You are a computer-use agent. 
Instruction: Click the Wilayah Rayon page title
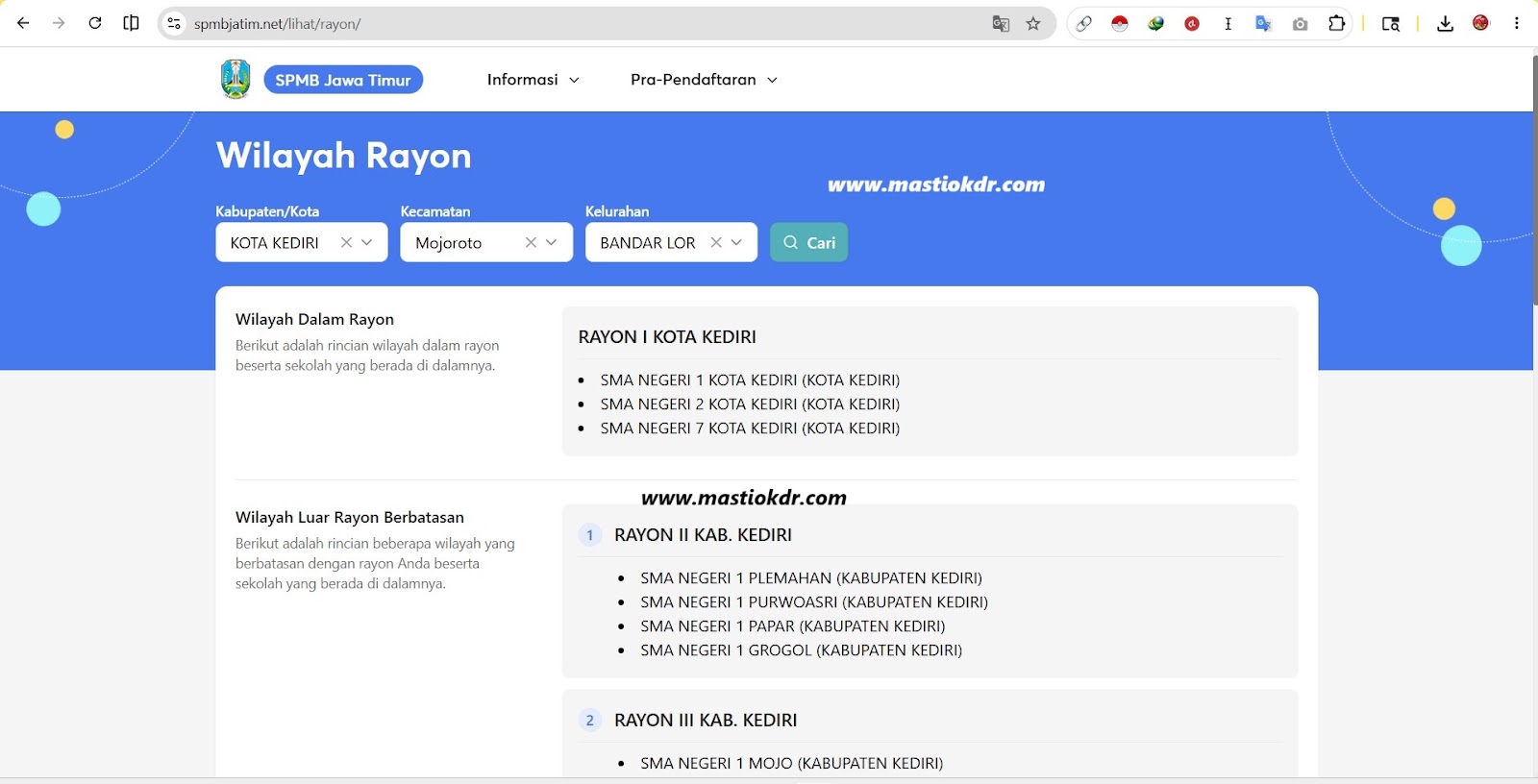[344, 156]
